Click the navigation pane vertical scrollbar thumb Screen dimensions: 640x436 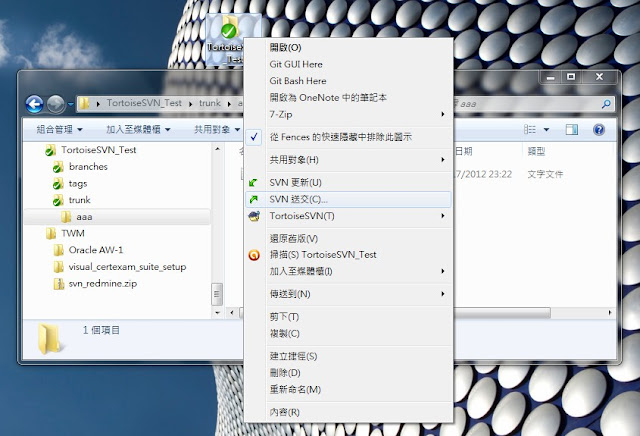pos(217,294)
